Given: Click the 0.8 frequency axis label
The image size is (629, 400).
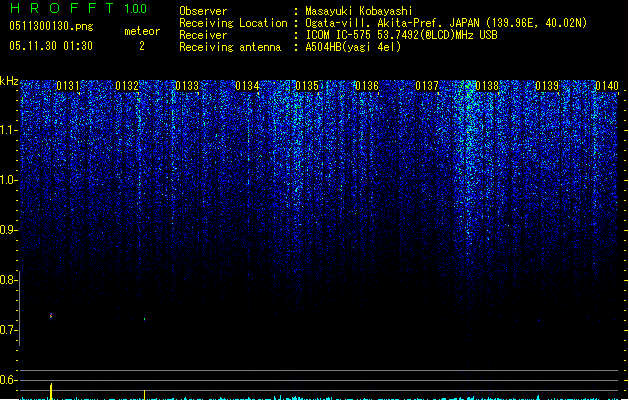Looking at the screenshot, I should [x=8, y=280].
